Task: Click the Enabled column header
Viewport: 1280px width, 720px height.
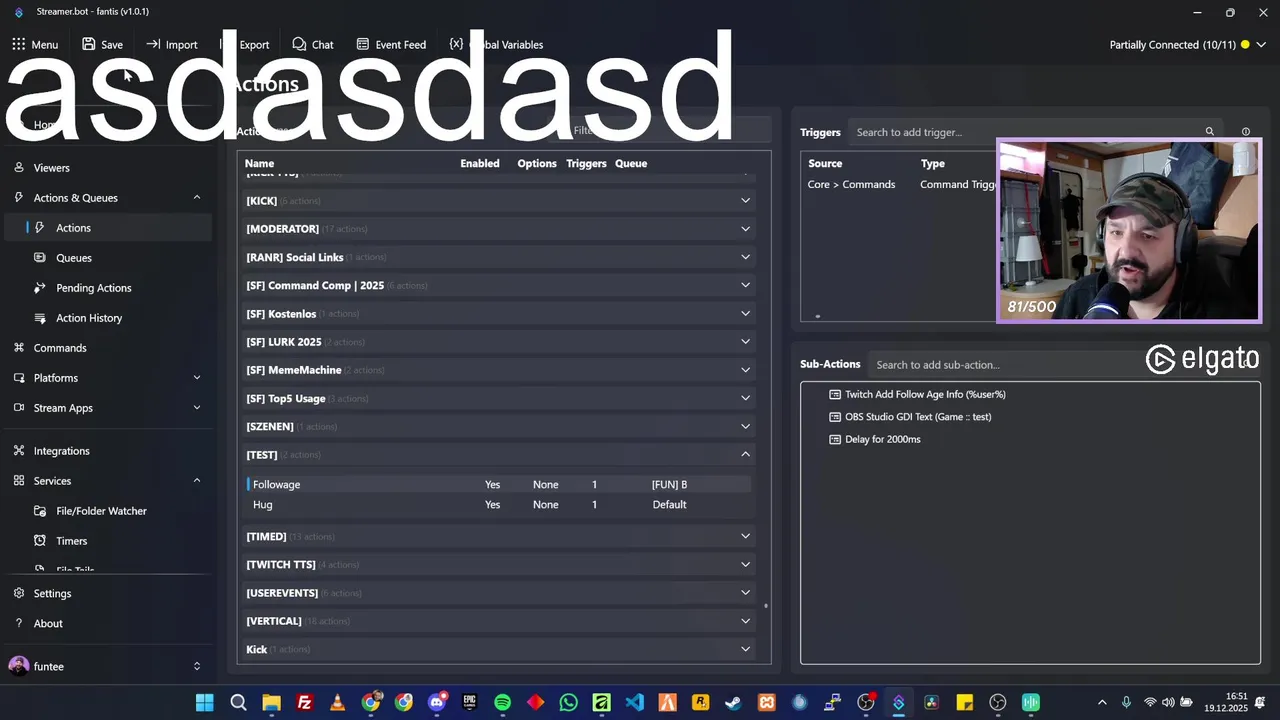Action: 480,163
